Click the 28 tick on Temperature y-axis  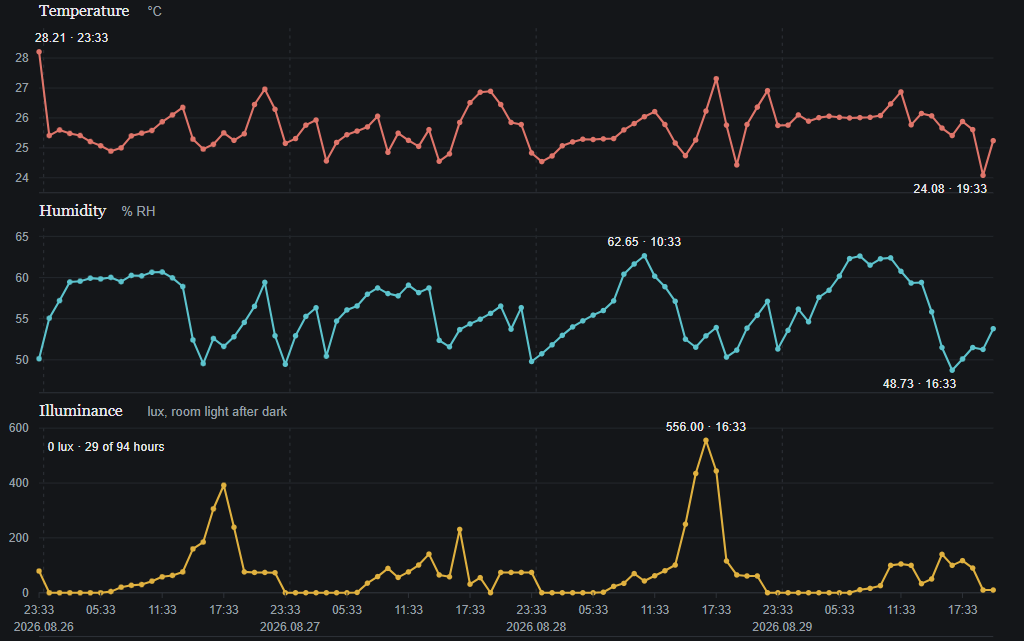[x=22, y=58]
